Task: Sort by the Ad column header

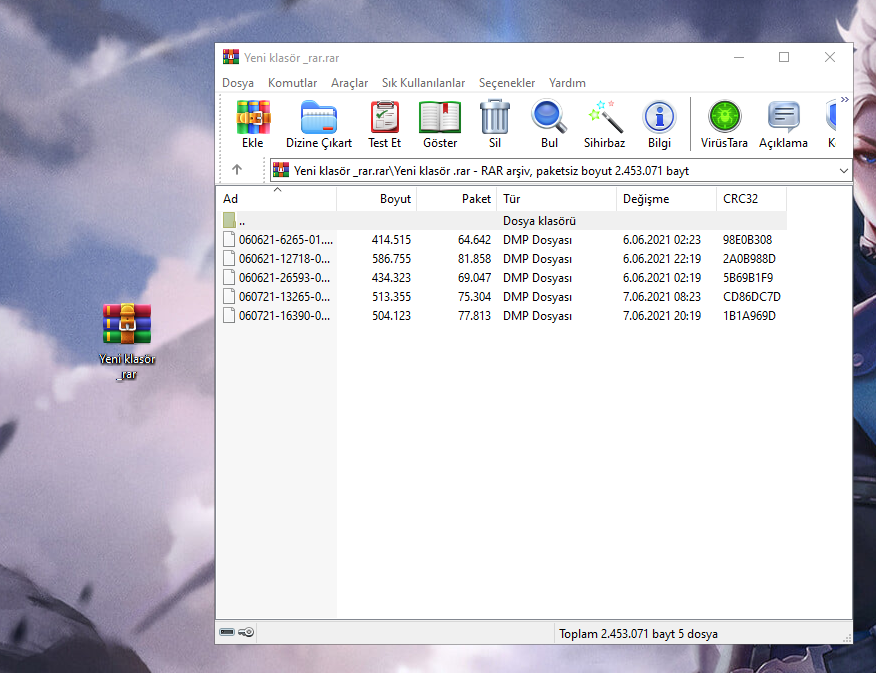Action: [277, 199]
